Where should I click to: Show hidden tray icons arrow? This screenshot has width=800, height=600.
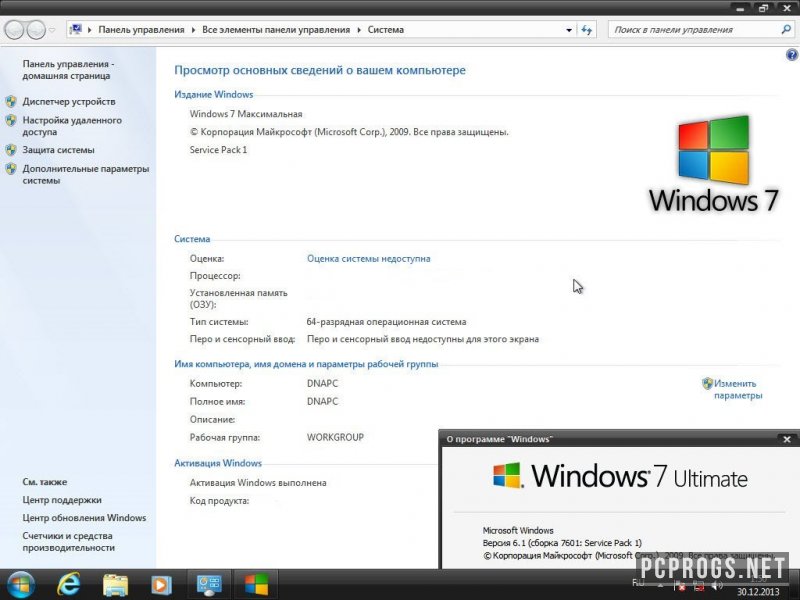[660, 585]
